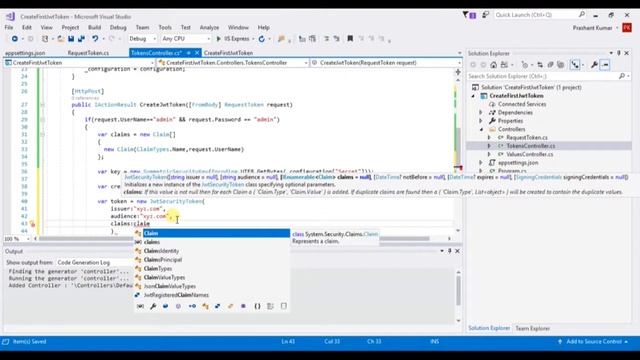Open the Edit menu
640x360 pixels.
(27, 27)
